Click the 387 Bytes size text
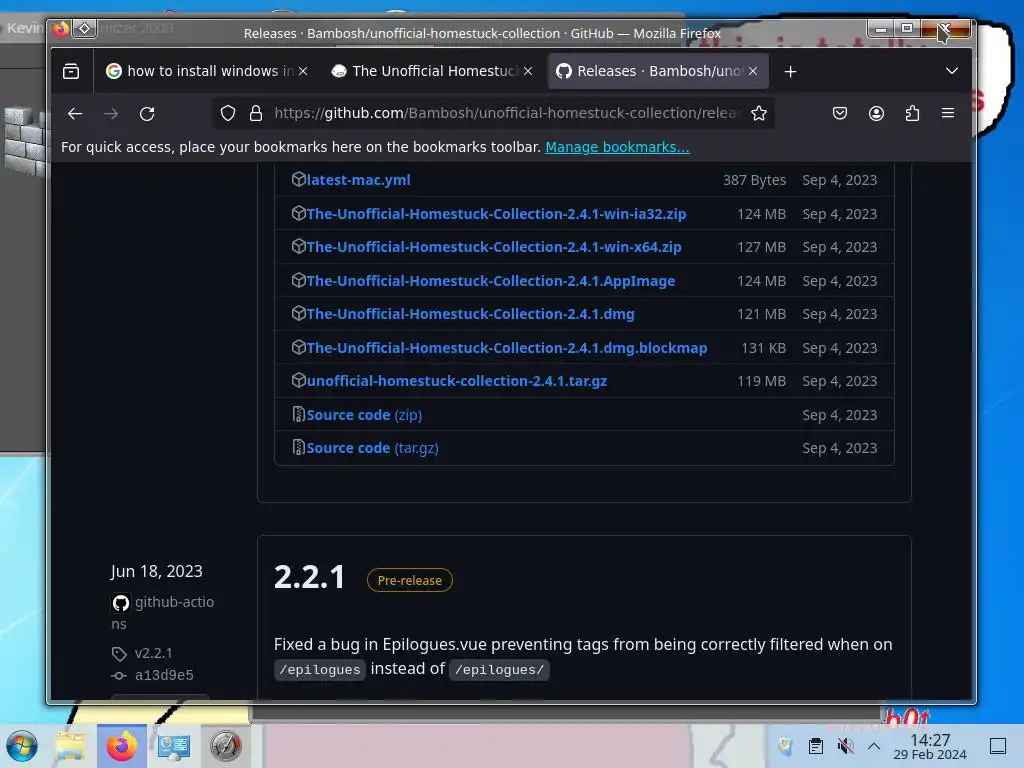Image resolution: width=1024 pixels, height=768 pixels. pos(754,180)
